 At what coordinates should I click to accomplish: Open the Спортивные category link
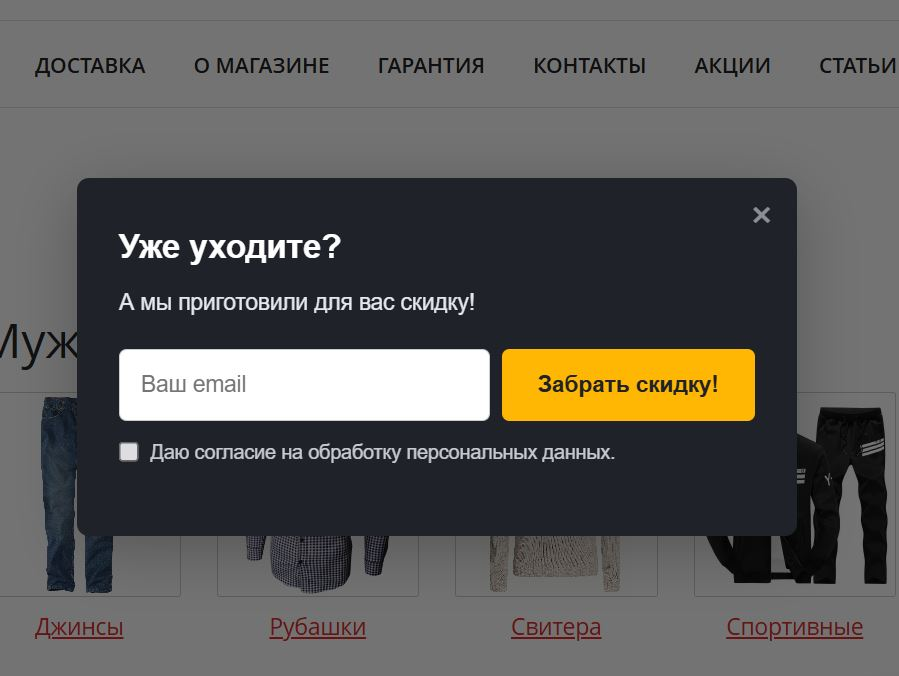pyautogui.click(x=795, y=627)
